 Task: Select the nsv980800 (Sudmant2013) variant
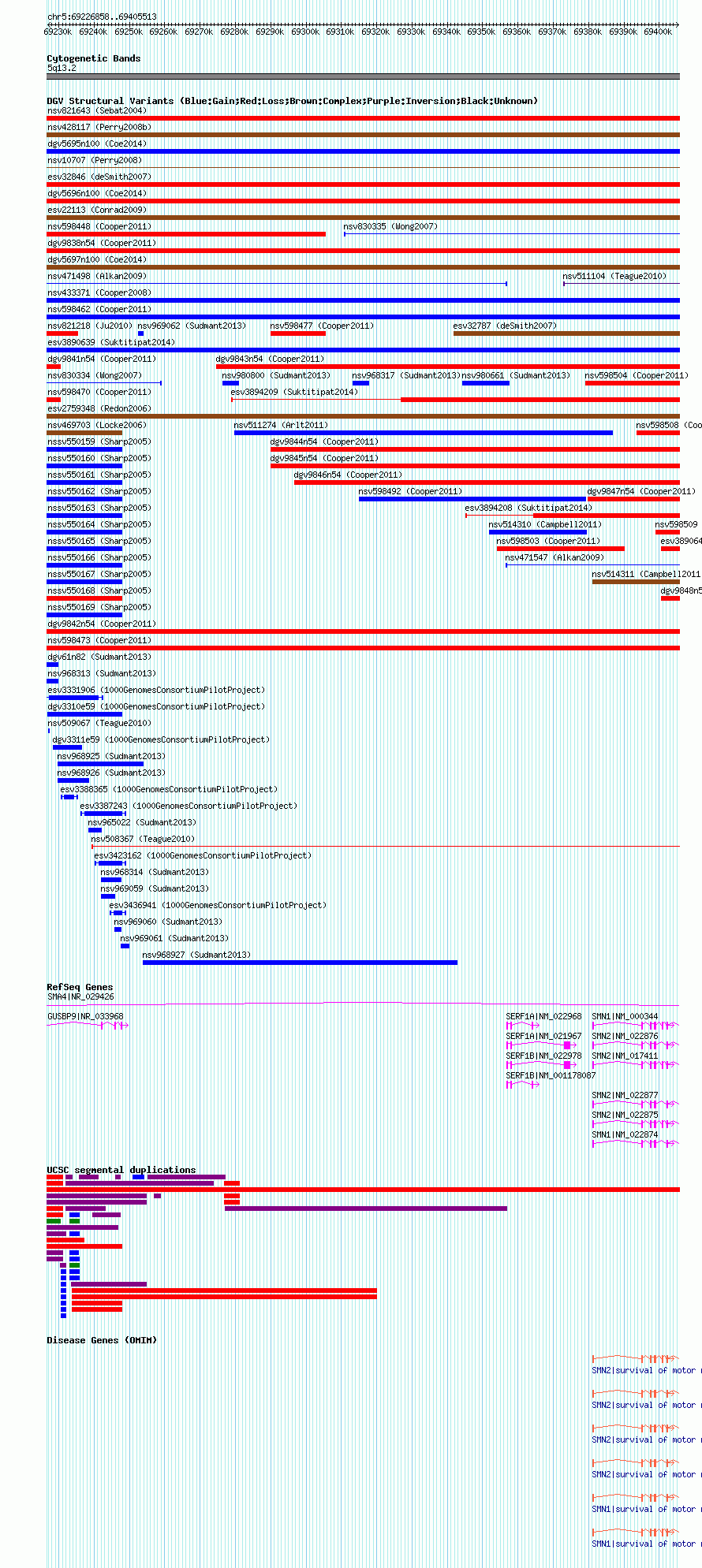230,383
